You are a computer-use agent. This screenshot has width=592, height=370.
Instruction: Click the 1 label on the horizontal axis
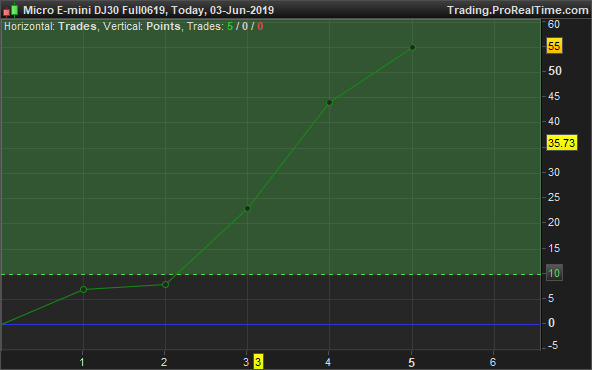pos(82,362)
